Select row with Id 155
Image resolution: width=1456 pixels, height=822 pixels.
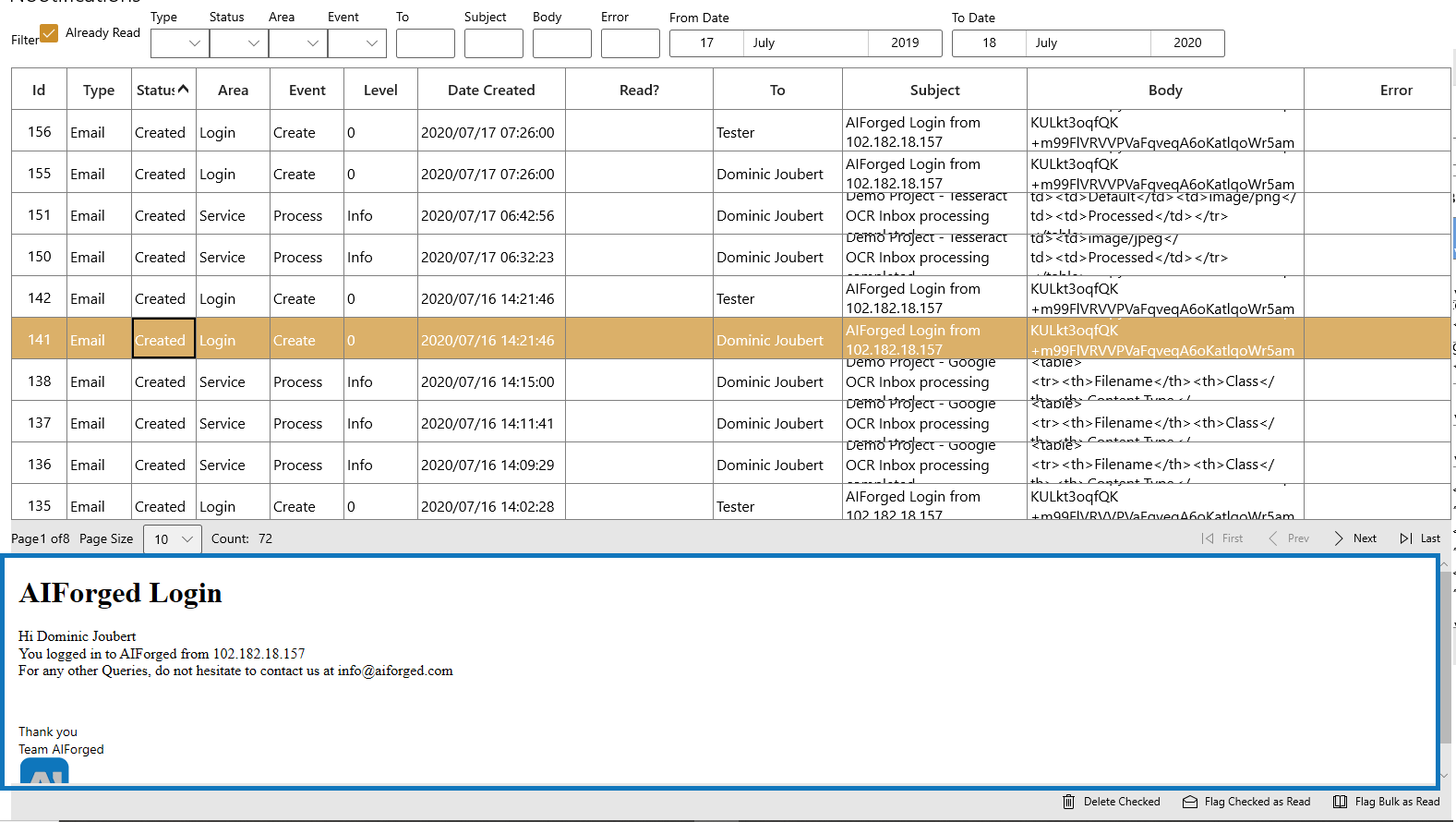click(731, 173)
